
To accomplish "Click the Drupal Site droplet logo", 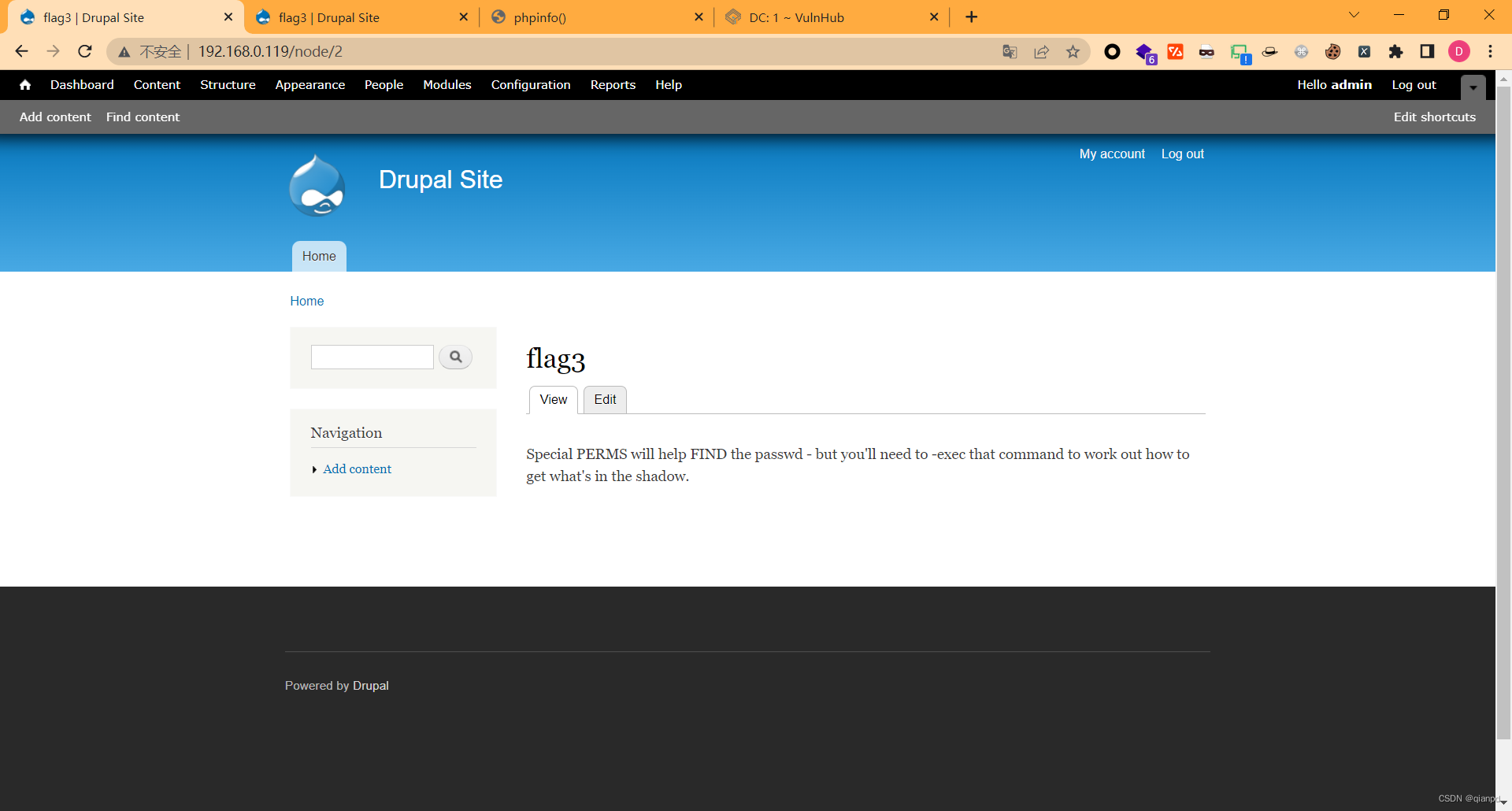I will click(x=317, y=186).
